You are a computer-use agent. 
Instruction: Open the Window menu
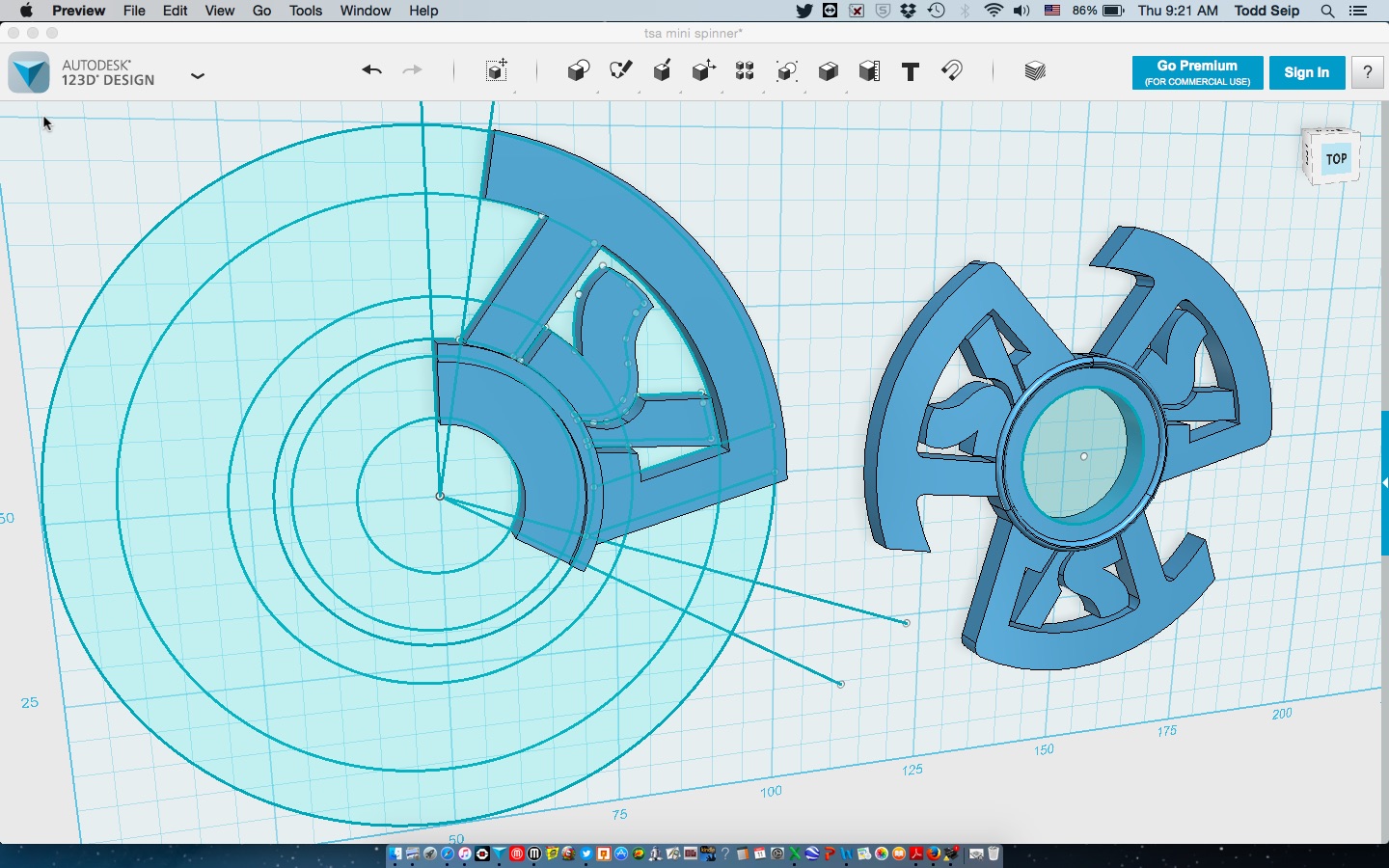366,11
